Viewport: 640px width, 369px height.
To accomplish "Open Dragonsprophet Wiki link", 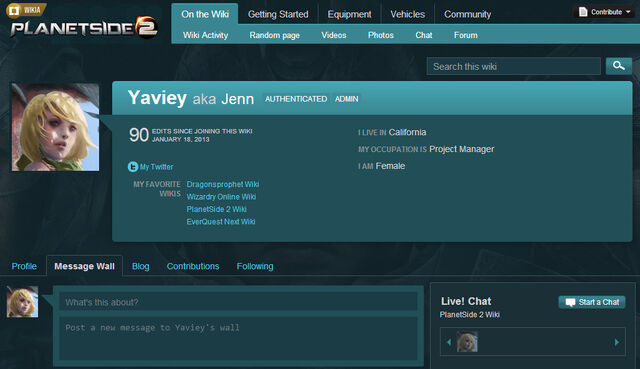I will (x=223, y=184).
